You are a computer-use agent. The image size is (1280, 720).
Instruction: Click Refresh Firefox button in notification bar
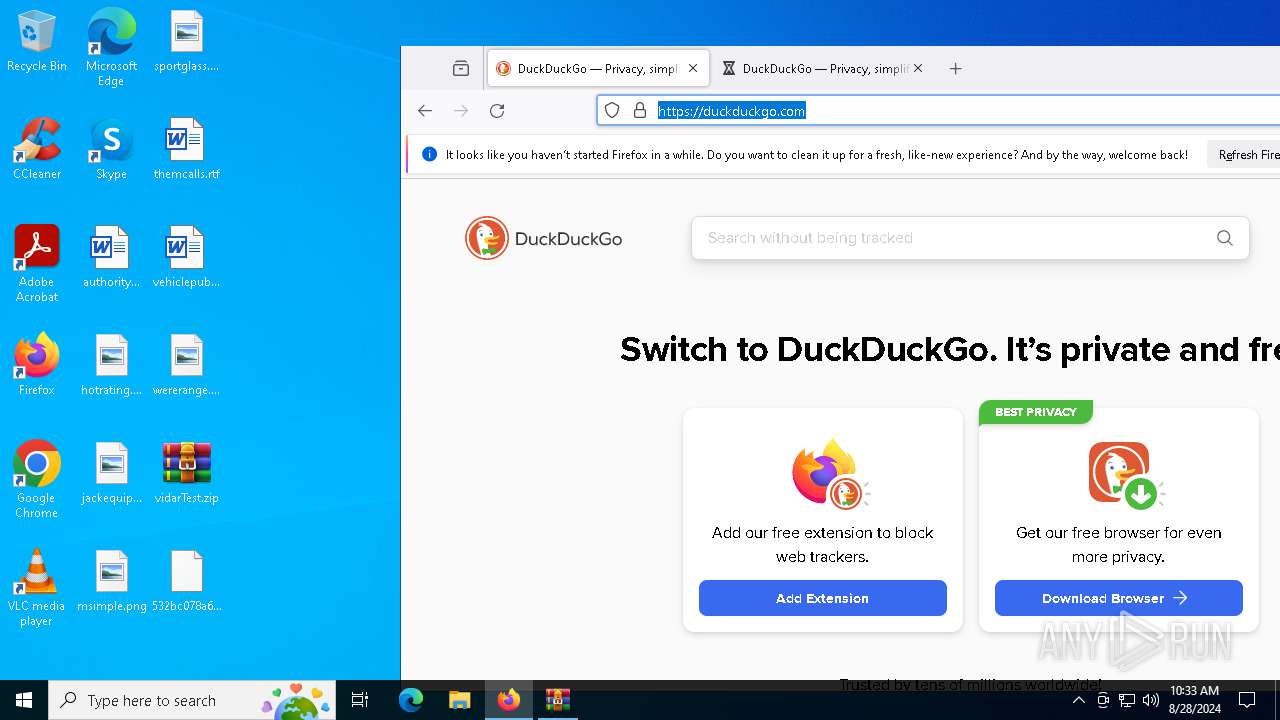[x=1244, y=155]
